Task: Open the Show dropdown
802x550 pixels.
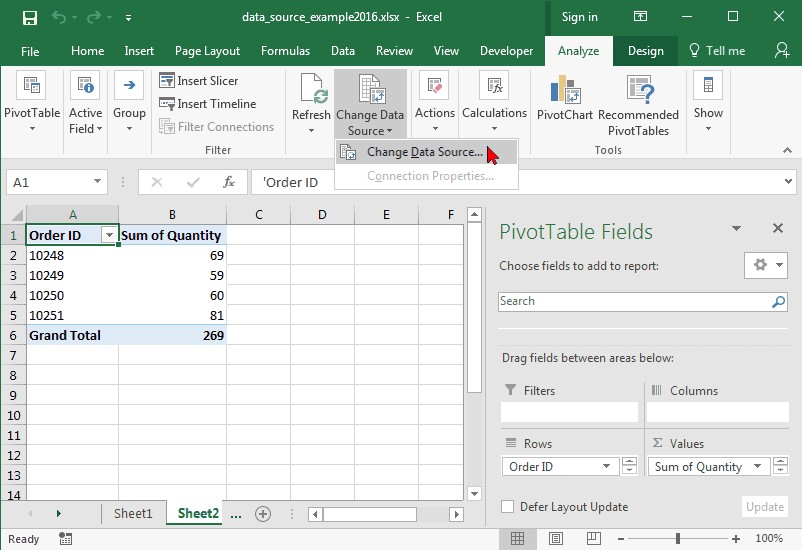Action: [x=708, y=102]
